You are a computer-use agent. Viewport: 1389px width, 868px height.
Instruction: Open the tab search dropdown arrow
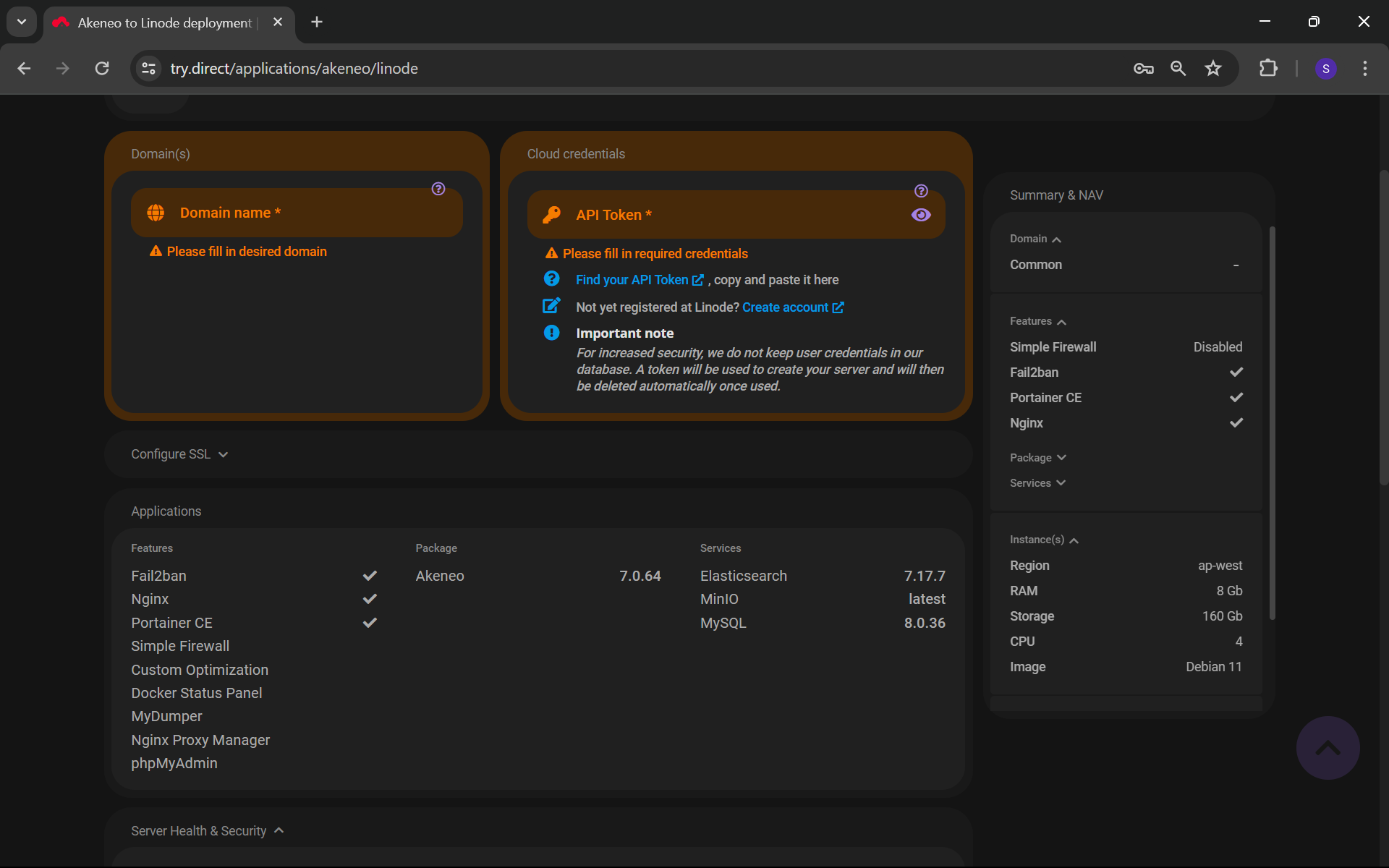pyautogui.click(x=22, y=22)
